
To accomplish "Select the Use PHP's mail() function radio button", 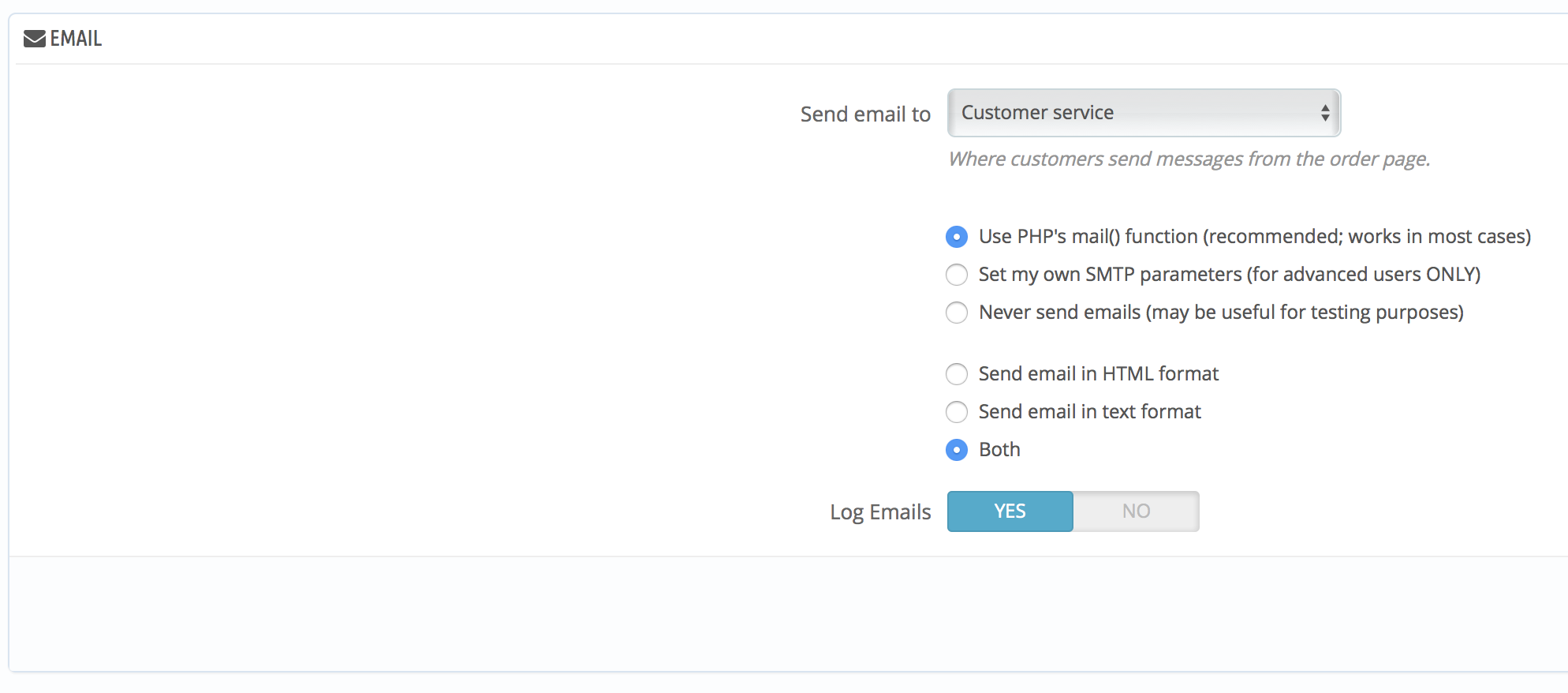I will (957, 237).
